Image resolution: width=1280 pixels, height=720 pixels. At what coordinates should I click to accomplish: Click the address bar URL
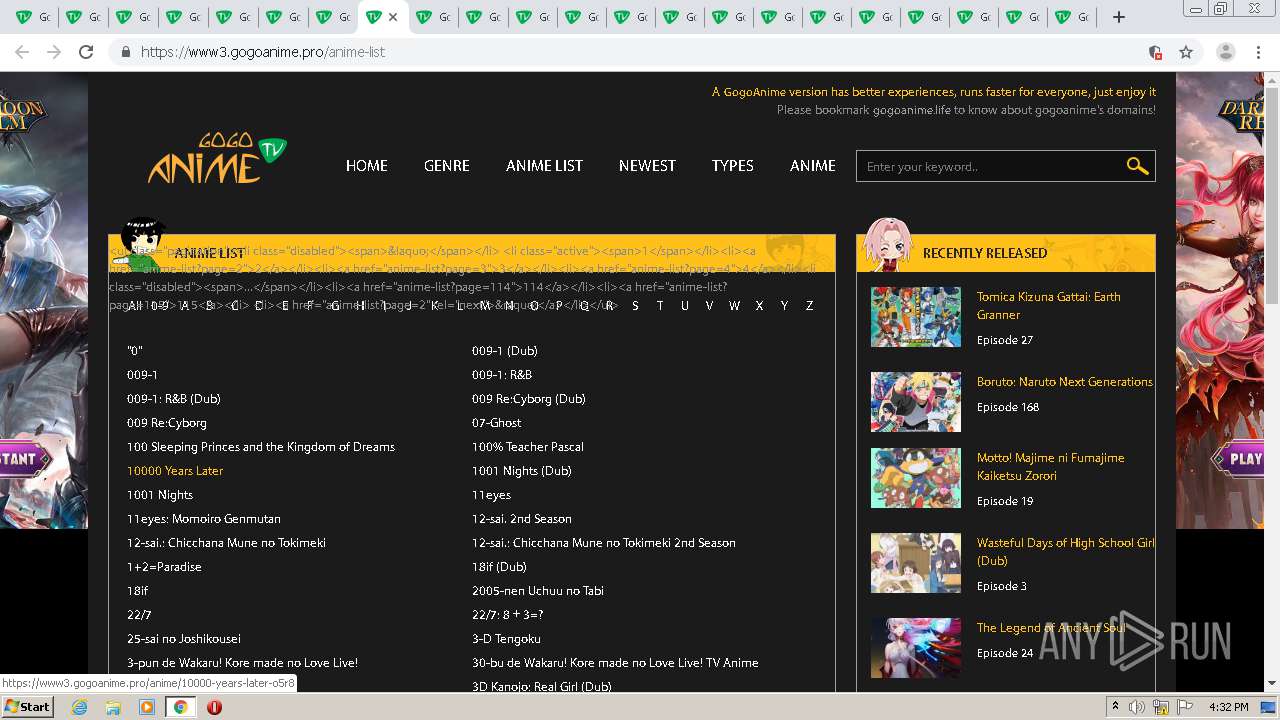(x=263, y=52)
